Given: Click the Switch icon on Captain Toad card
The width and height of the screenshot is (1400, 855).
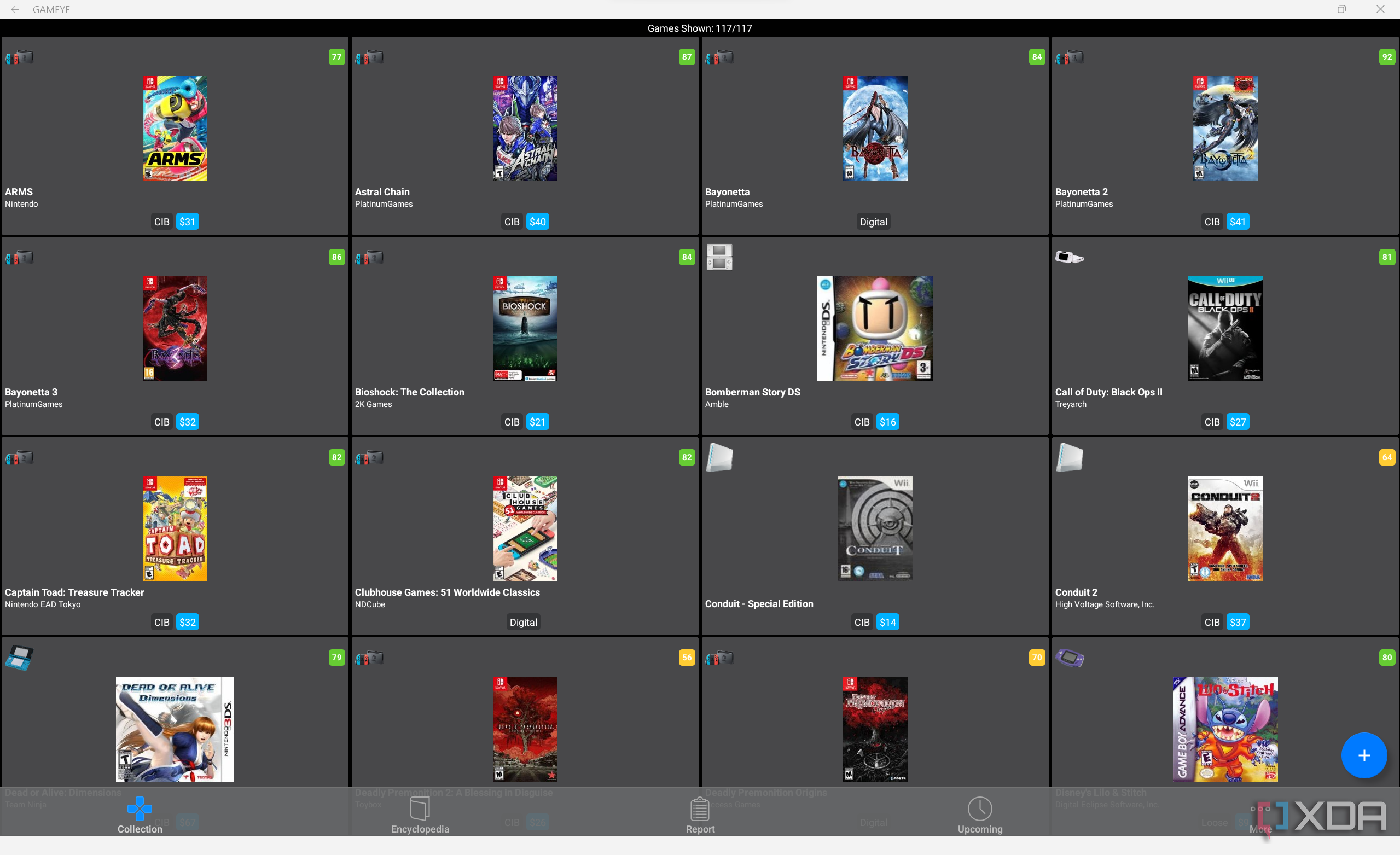Looking at the screenshot, I should (19, 458).
